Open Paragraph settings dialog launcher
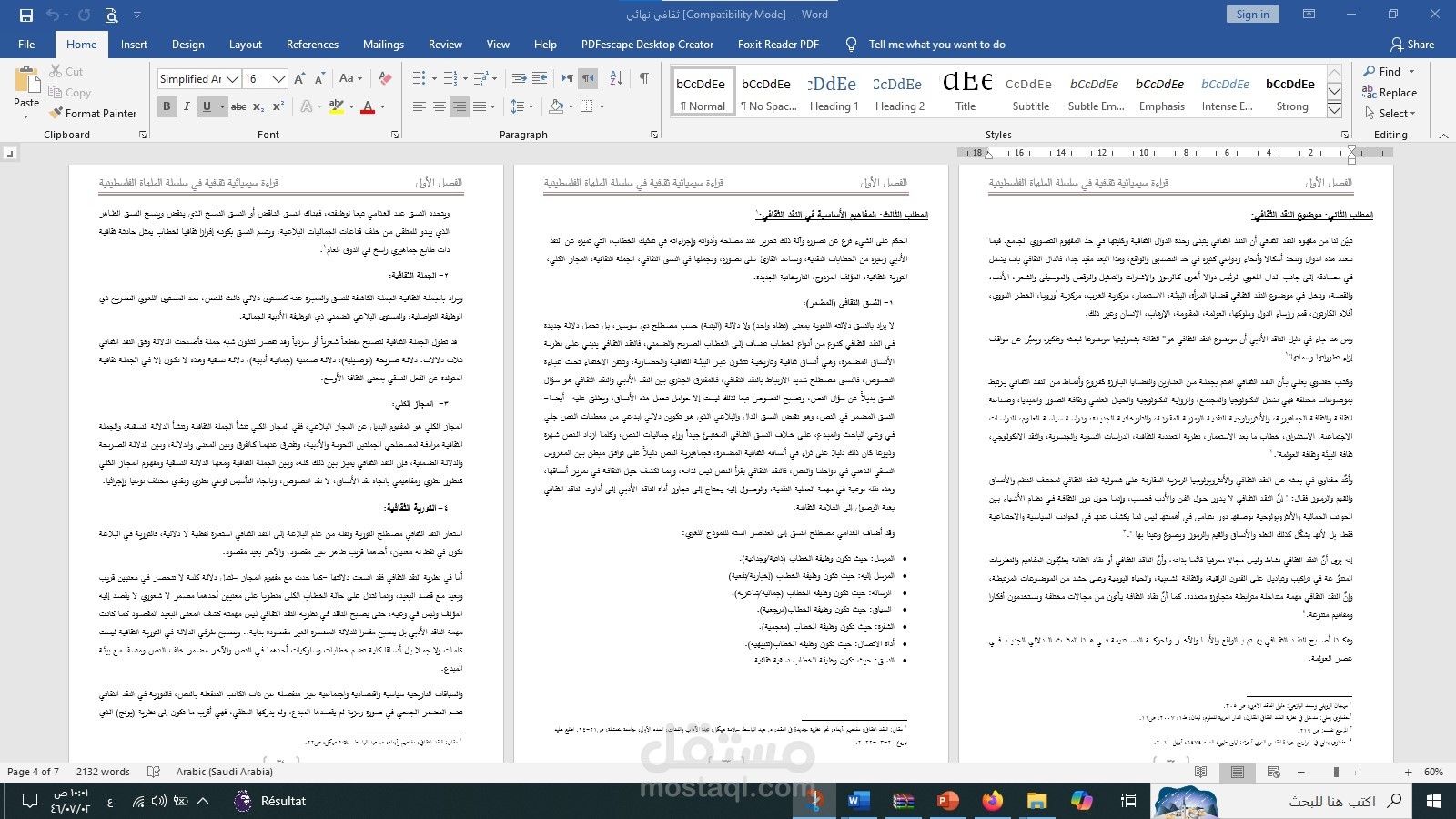Screen dimensions: 1456x819 [x=654, y=135]
